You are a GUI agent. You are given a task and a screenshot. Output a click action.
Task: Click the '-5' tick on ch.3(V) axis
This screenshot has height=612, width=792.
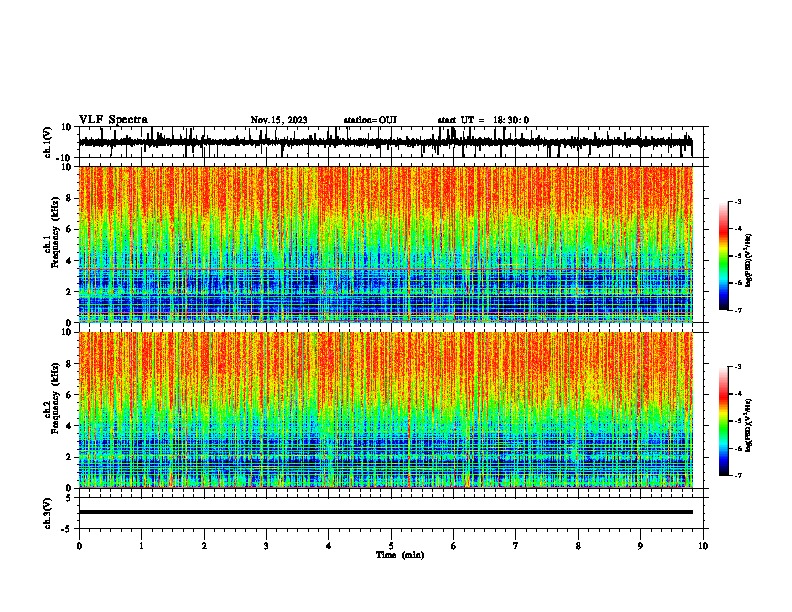[x=67, y=529]
